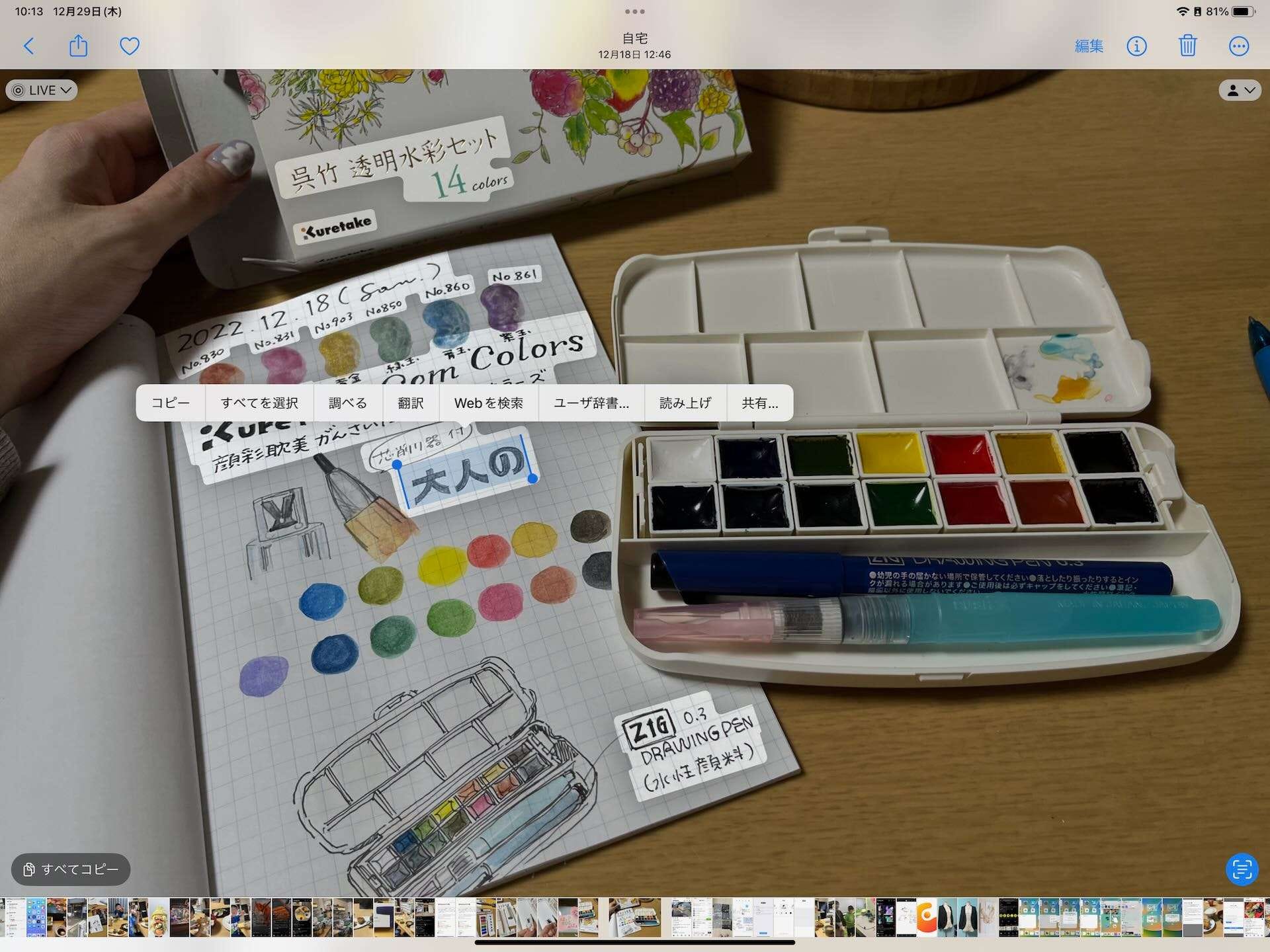
Task: Select the current photo thumbnail in filmstrip
Action: click(634, 916)
